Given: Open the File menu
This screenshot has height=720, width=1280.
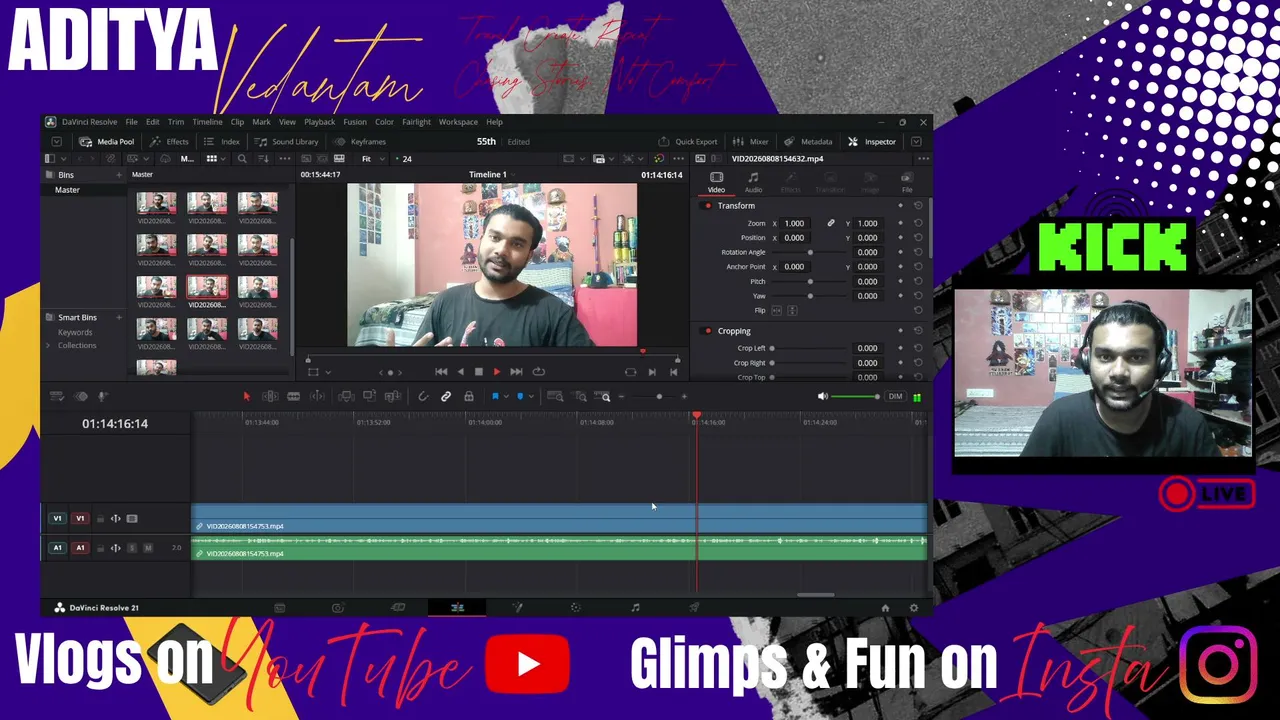Looking at the screenshot, I should pos(131,122).
